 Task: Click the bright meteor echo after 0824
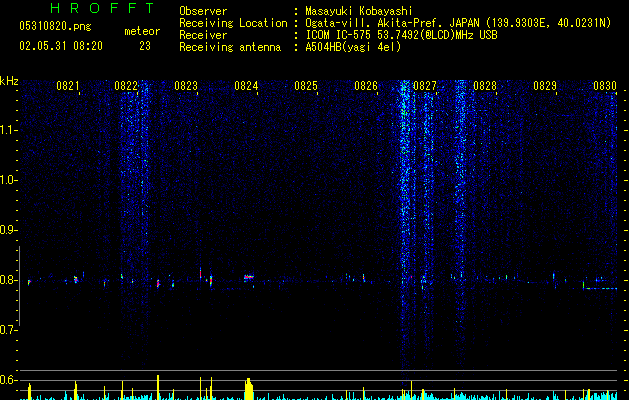(x=249, y=277)
